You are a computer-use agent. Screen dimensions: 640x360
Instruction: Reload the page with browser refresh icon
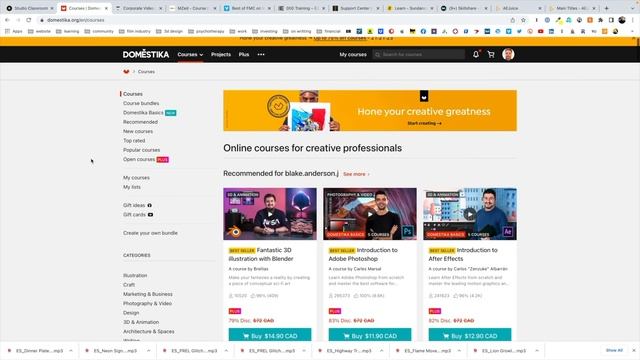point(29,20)
